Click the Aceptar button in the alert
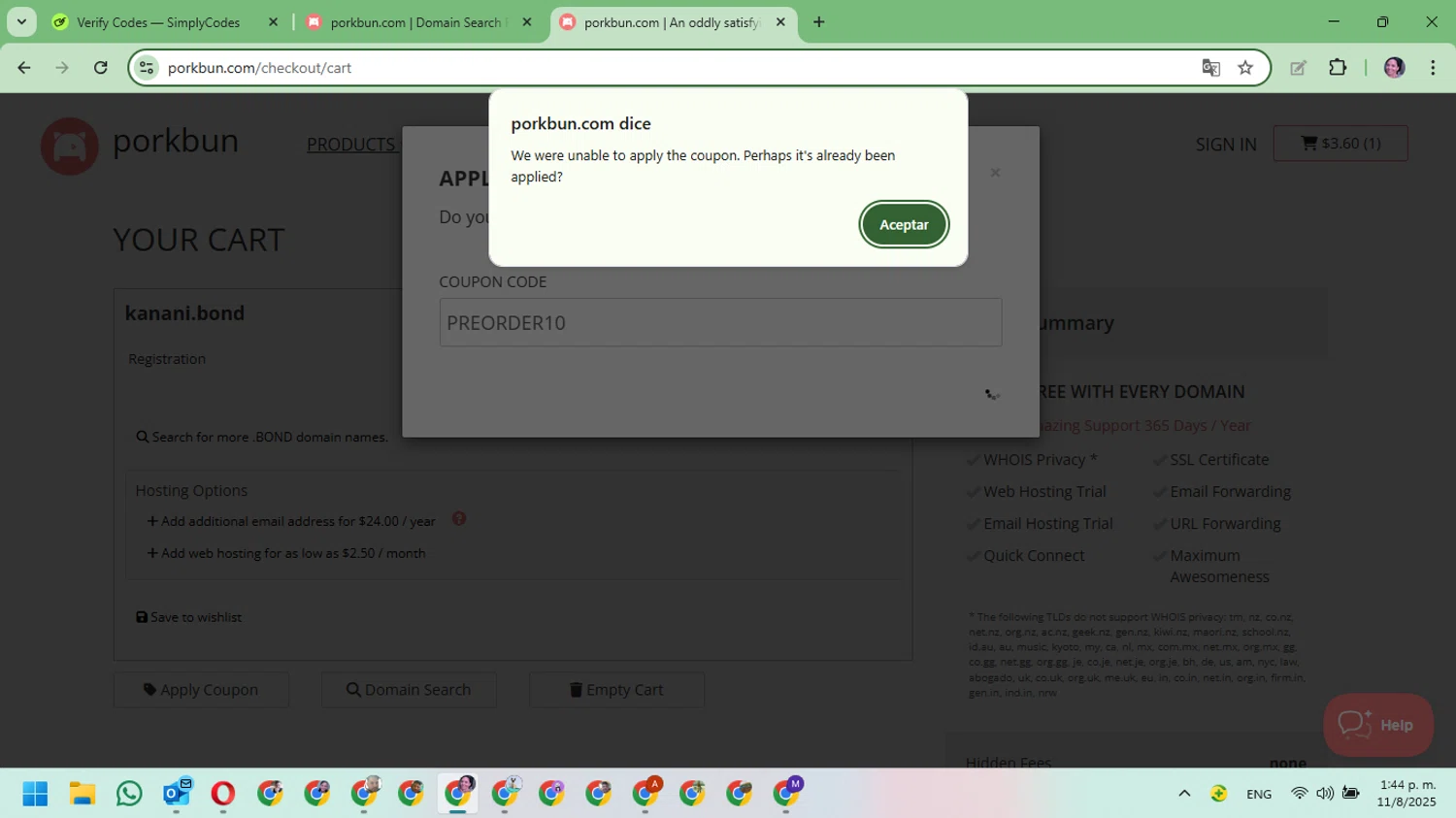Screen dimensions: 1456x818 pos(904,224)
